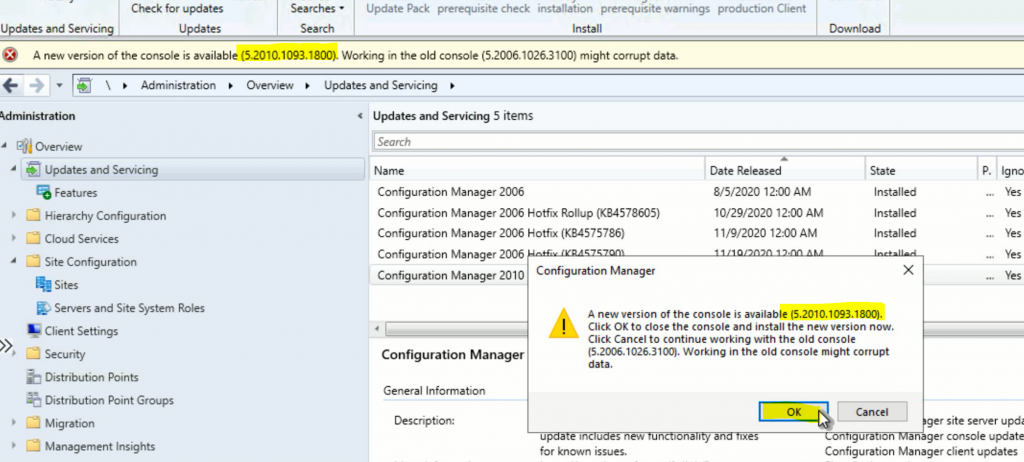Screen dimensions: 1024x462
Task: Expand the Migration node
Action: (x=14, y=423)
